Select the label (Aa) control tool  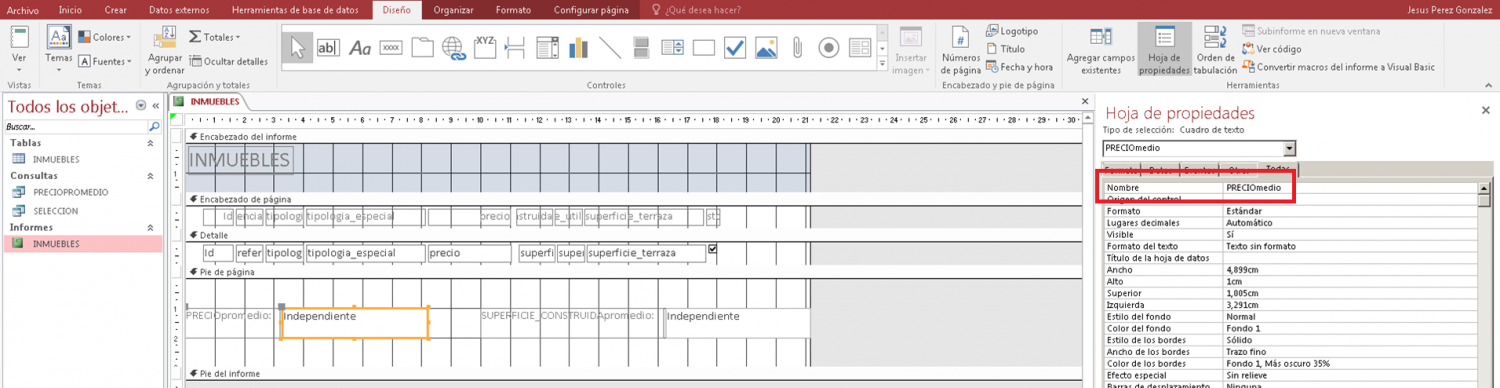point(360,47)
